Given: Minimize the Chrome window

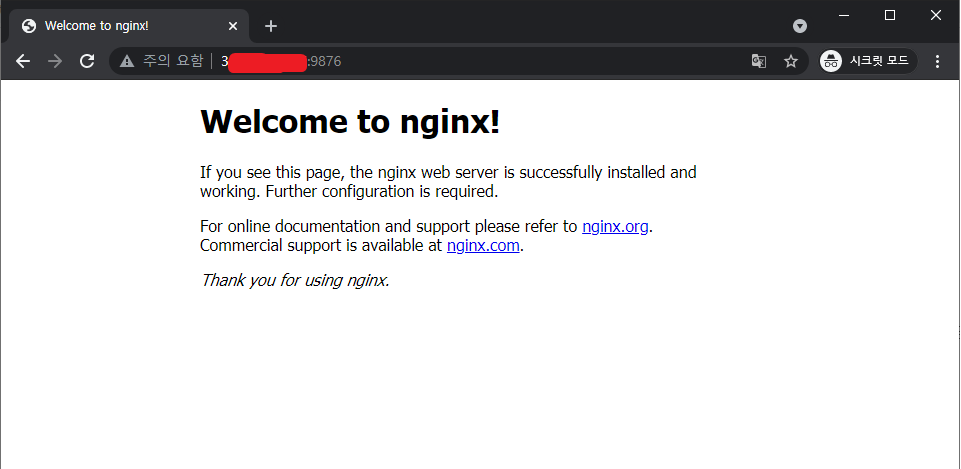Looking at the screenshot, I should tap(844, 15).
